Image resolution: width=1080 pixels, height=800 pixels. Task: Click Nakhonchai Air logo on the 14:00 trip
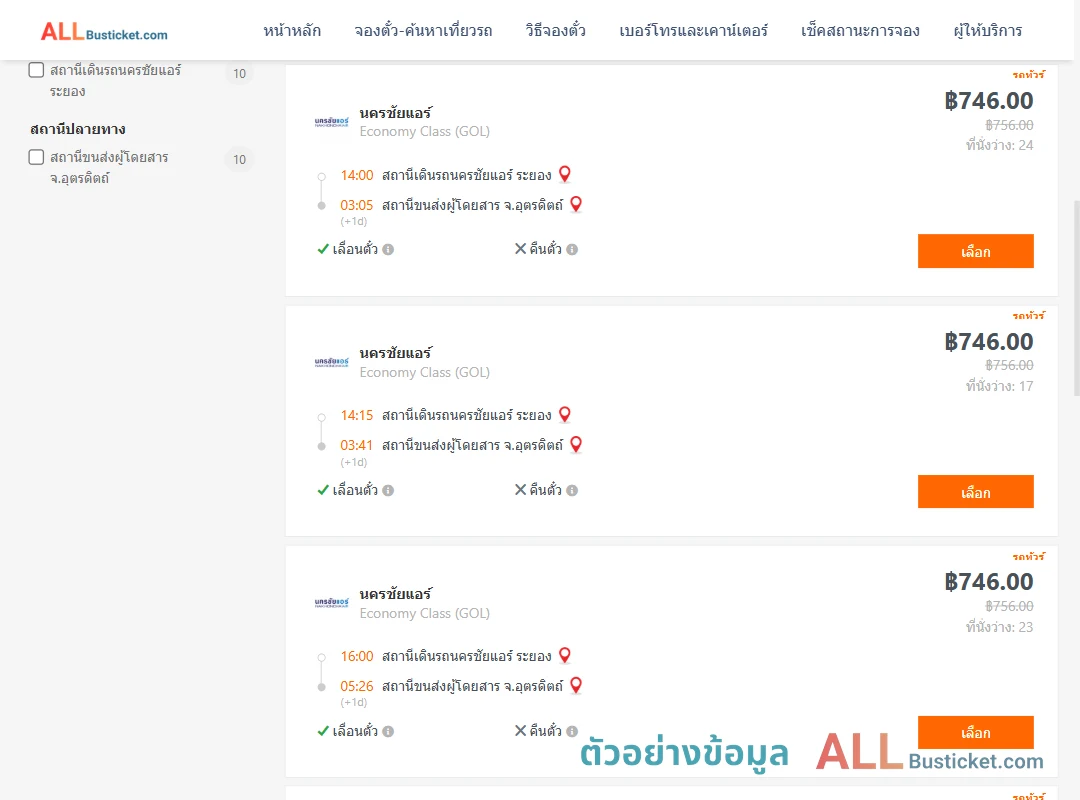pyautogui.click(x=331, y=122)
